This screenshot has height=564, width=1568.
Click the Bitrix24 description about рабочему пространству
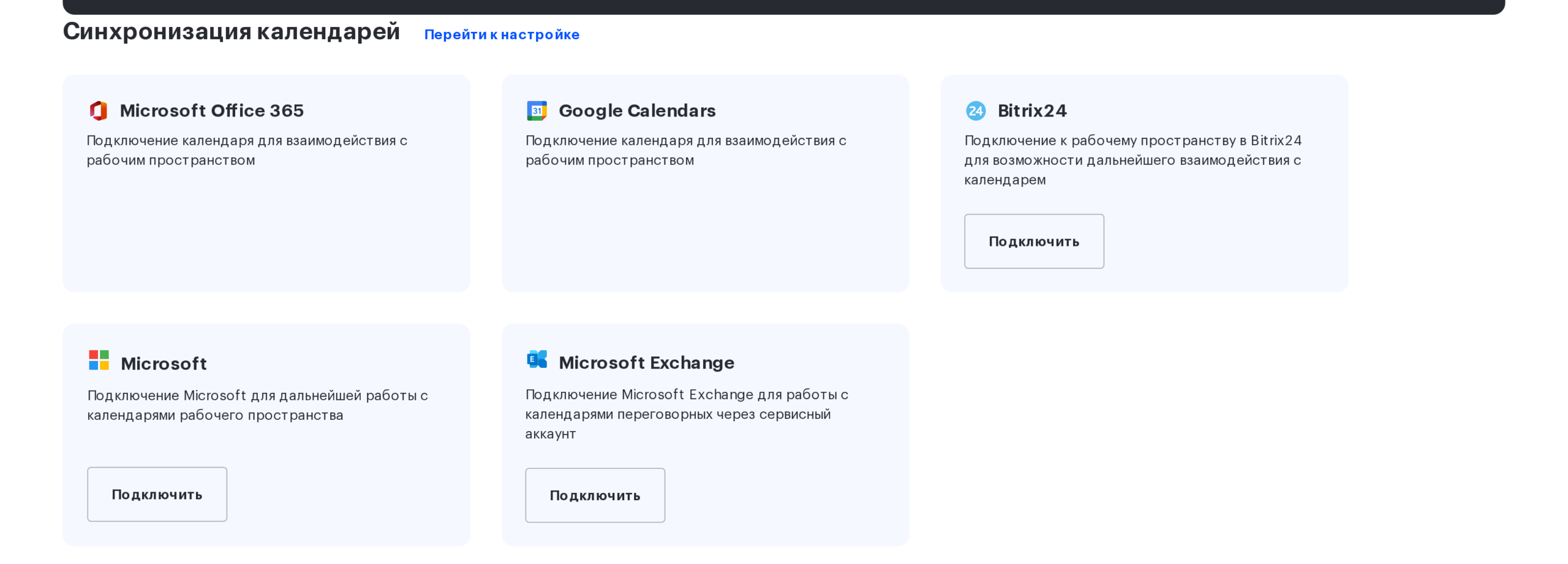1133,160
